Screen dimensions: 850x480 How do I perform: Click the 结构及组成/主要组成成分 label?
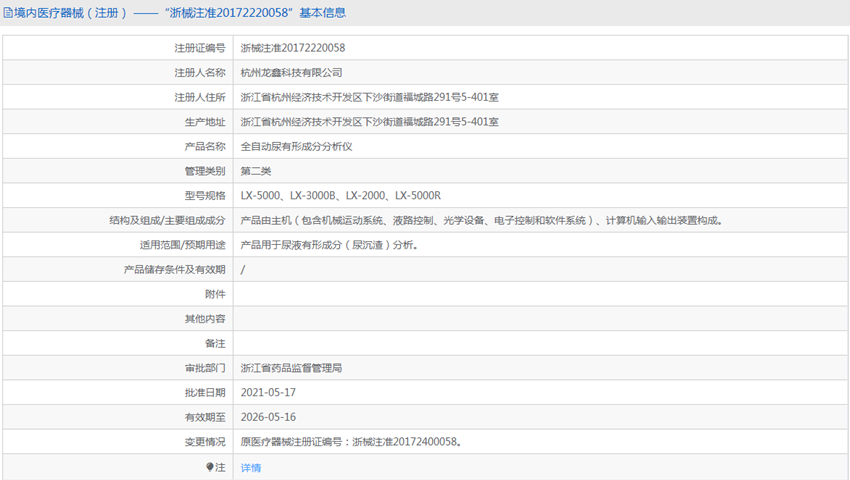(168, 220)
